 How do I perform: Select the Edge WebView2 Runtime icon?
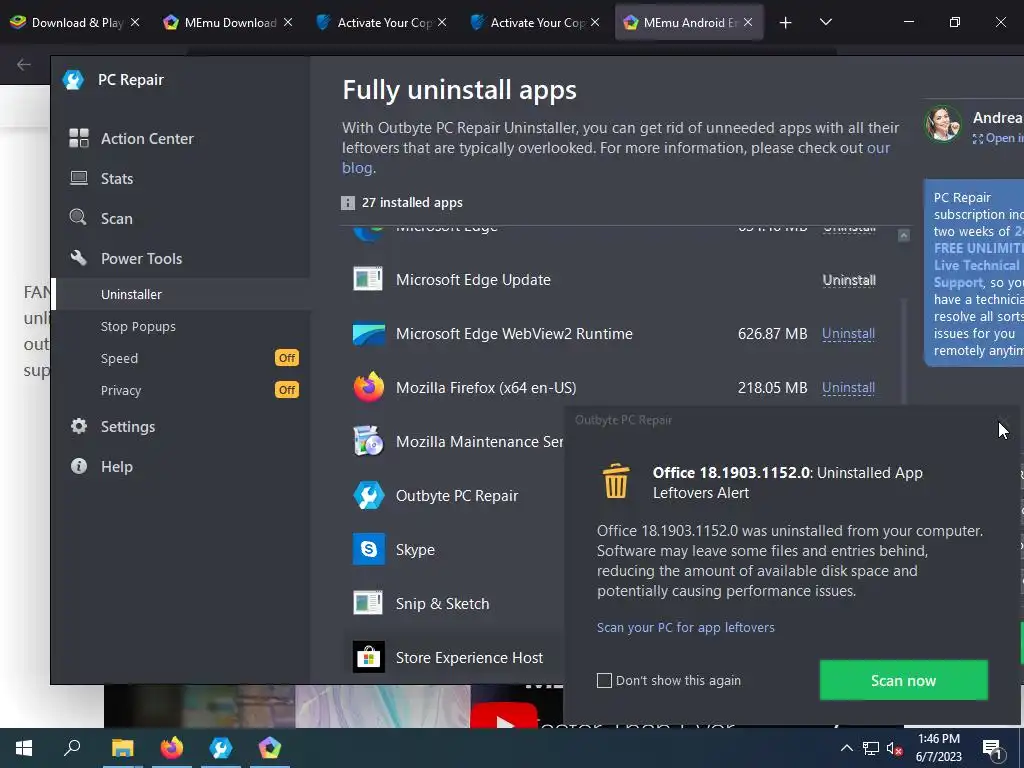[368, 334]
